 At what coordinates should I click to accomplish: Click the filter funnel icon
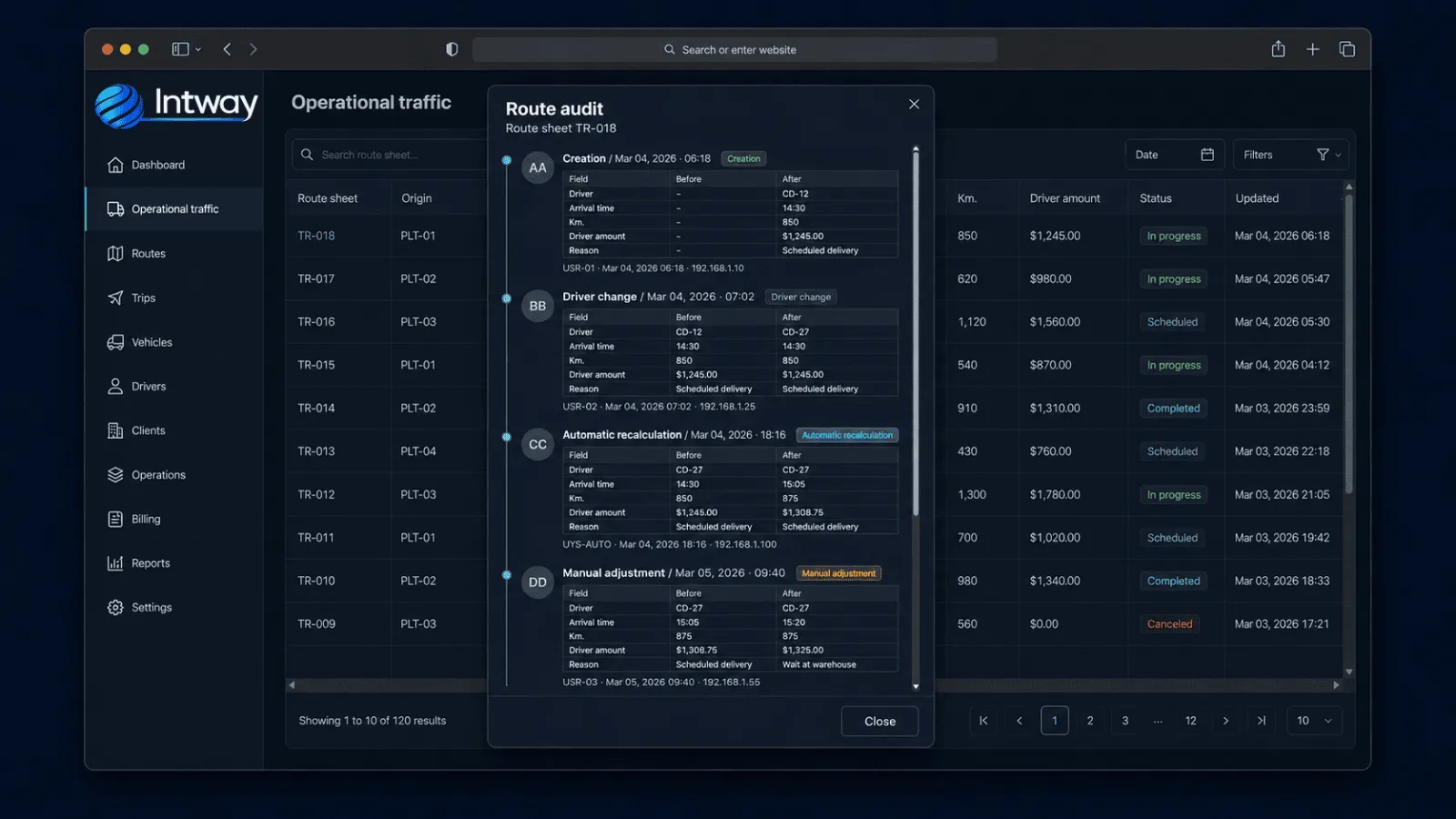point(1322,155)
